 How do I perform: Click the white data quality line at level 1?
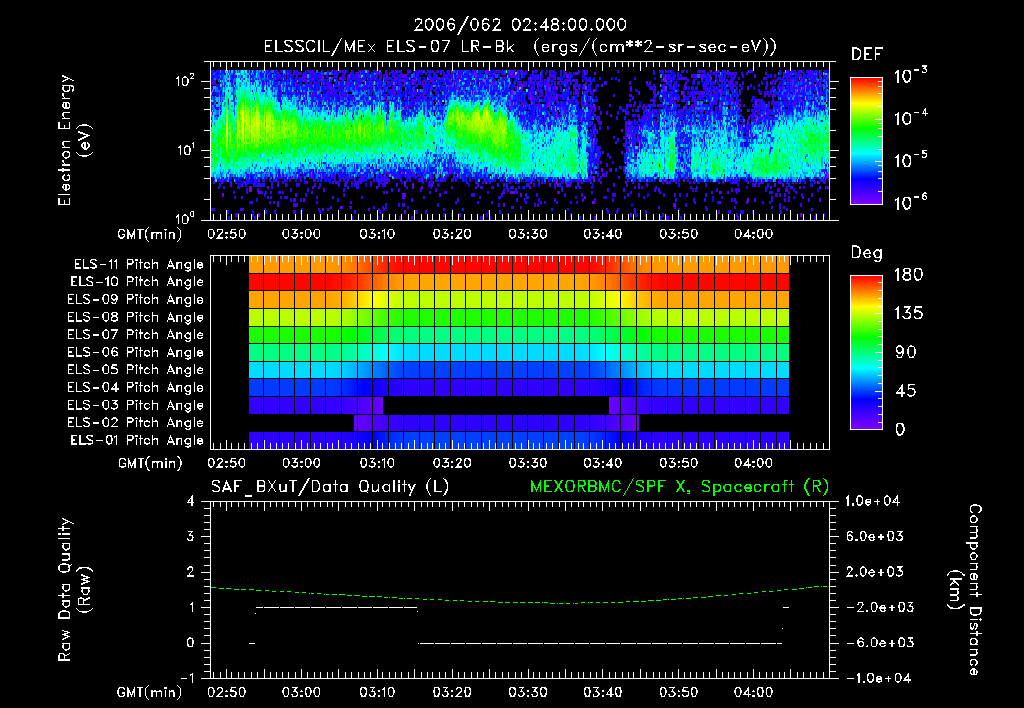(336, 607)
